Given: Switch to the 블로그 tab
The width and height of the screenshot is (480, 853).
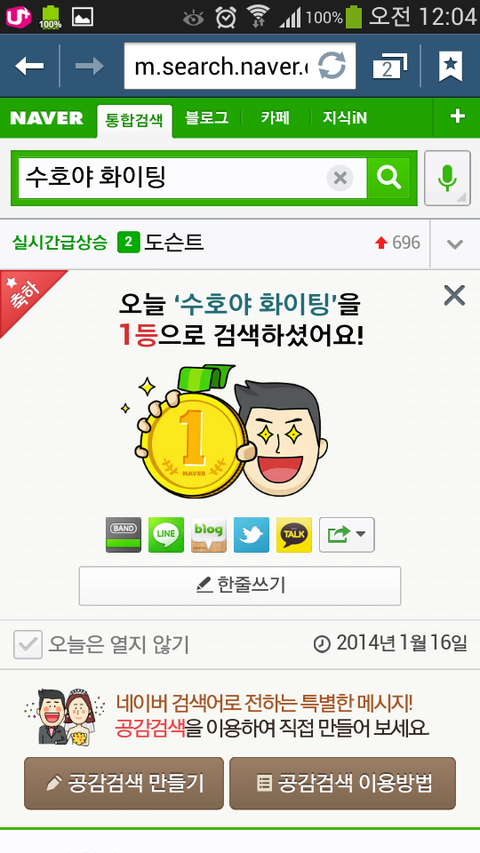Looking at the screenshot, I should 207,118.
